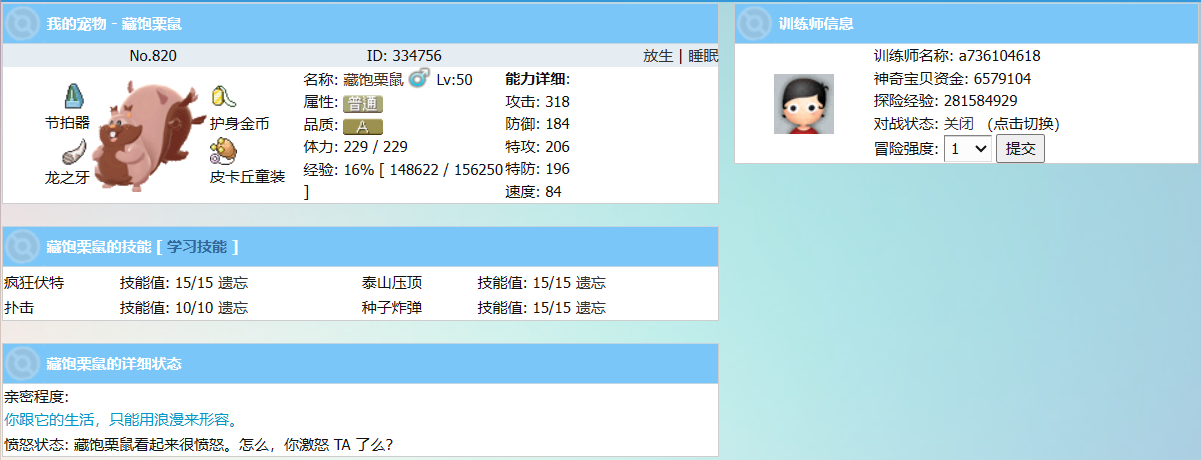Click the 藏饱栗鼠 pet sprite image
The image size is (1201, 460).
click(x=148, y=135)
